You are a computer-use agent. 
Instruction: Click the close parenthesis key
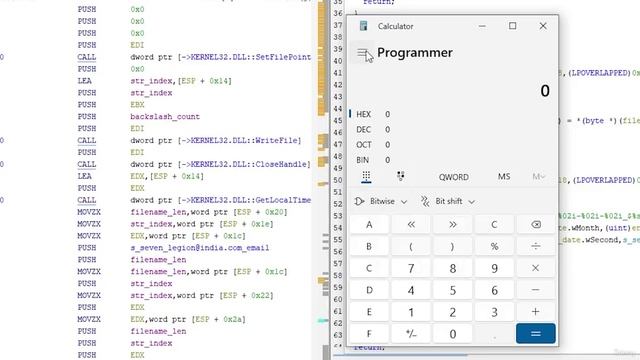click(x=452, y=247)
